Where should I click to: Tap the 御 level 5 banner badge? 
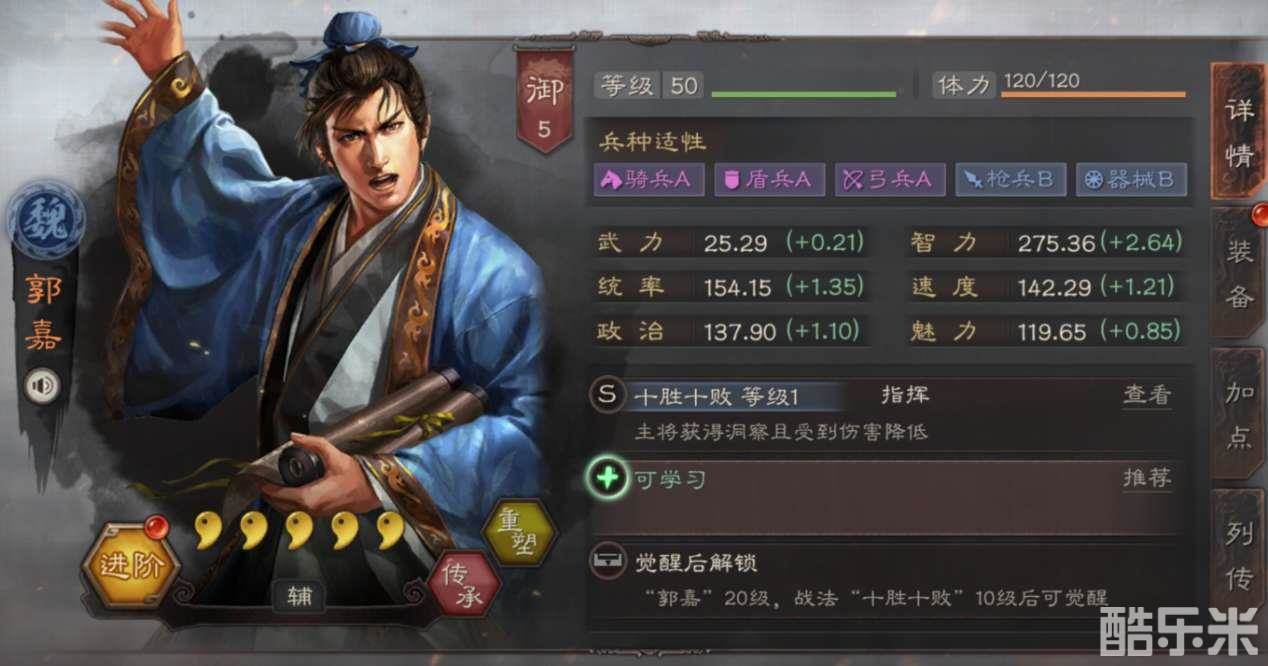click(544, 100)
